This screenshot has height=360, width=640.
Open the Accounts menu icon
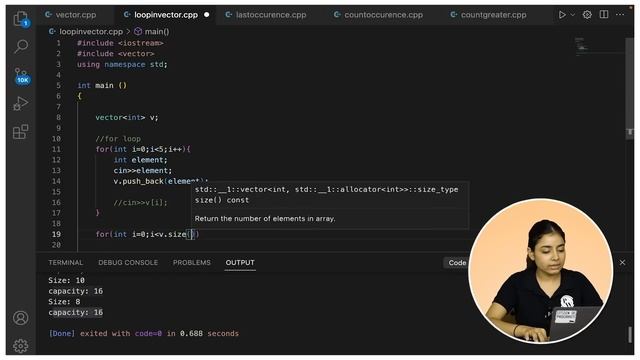[x=20, y=318]
